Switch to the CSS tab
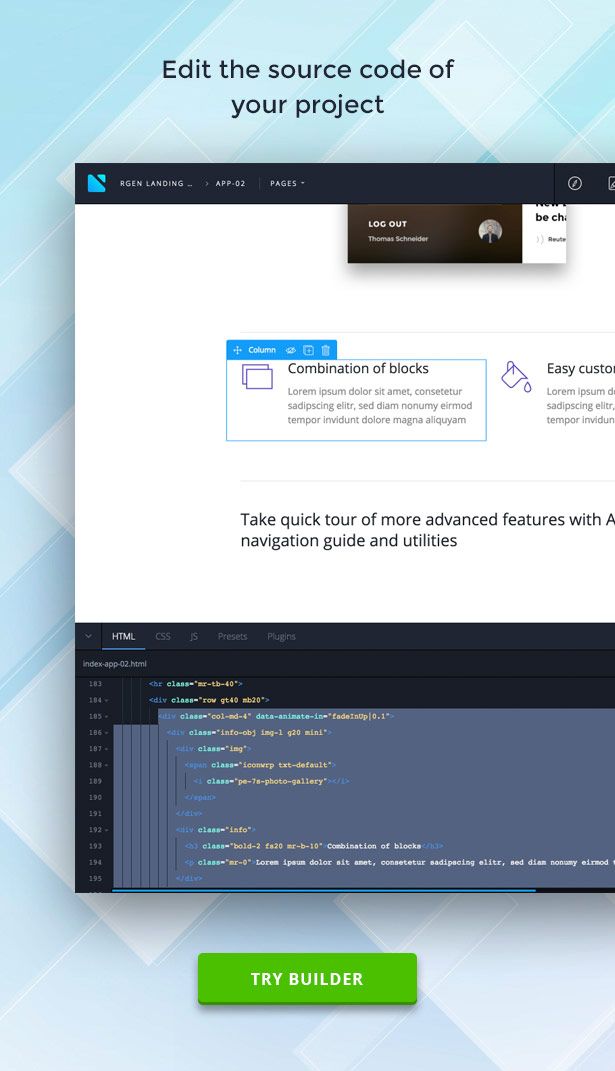Viewport: 615px width, 1071px height. tap(163, 636)
